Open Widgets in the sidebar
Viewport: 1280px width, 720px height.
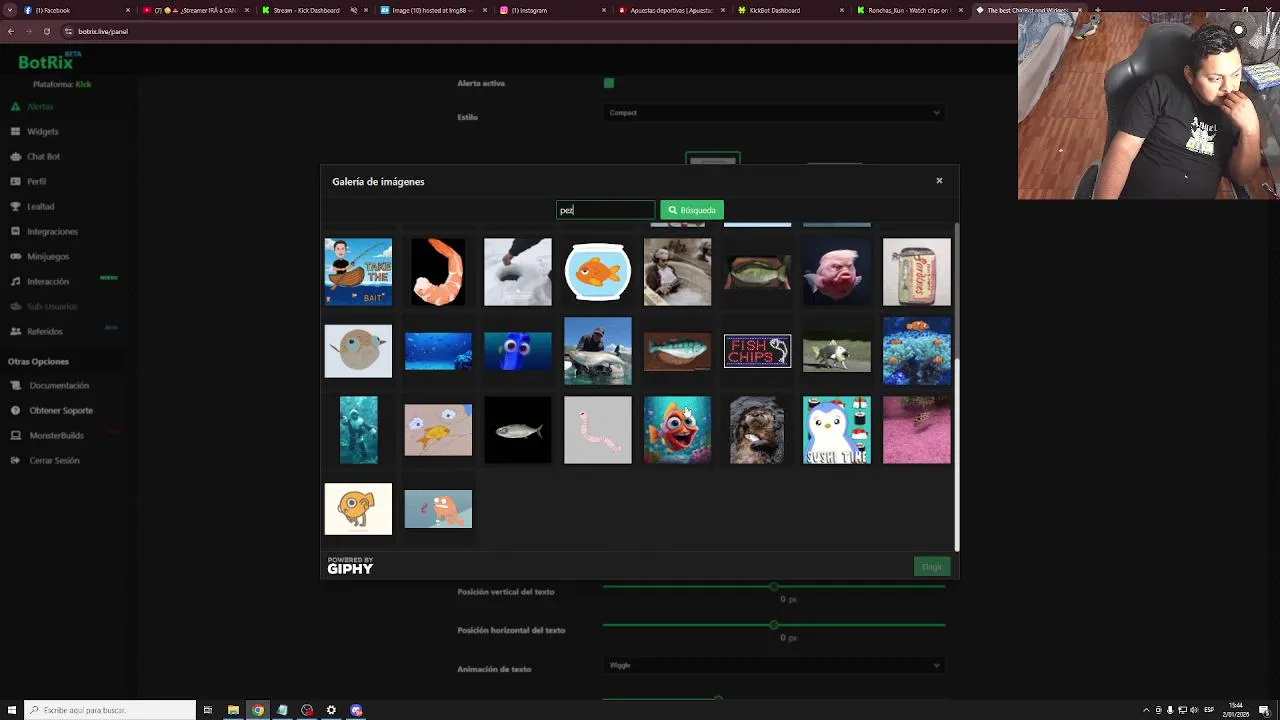click(x=43, y=131)
